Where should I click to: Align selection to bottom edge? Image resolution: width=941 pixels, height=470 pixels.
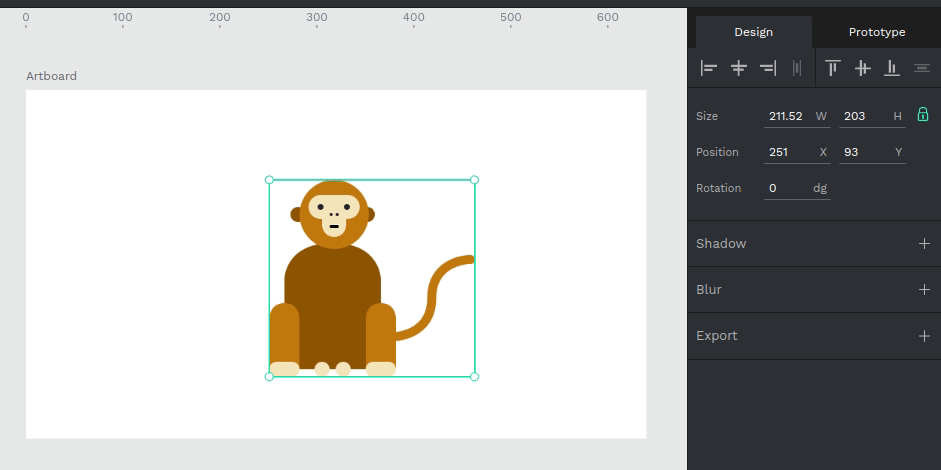pos(892,68)
